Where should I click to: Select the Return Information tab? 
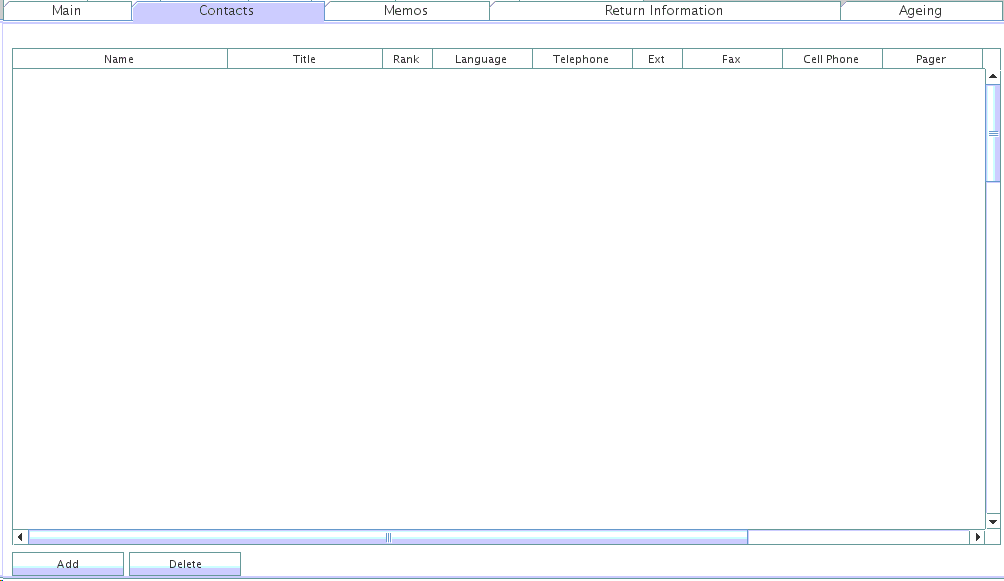click(x=664, y=11)
